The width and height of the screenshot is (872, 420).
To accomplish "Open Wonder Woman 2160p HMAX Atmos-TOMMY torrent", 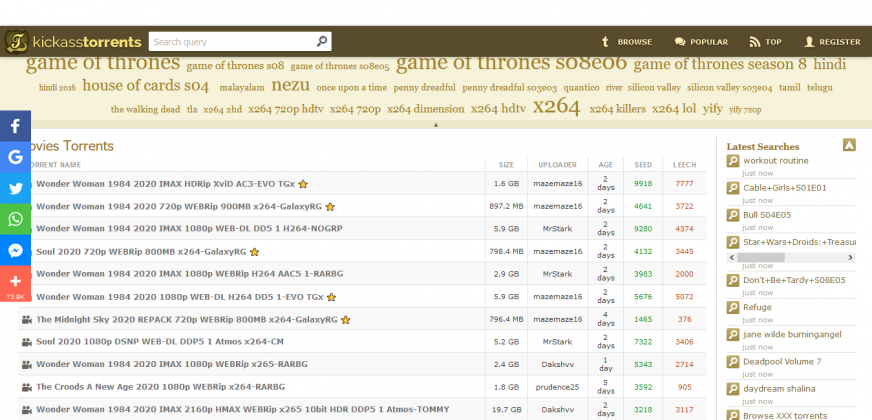I will click(242, 409).
